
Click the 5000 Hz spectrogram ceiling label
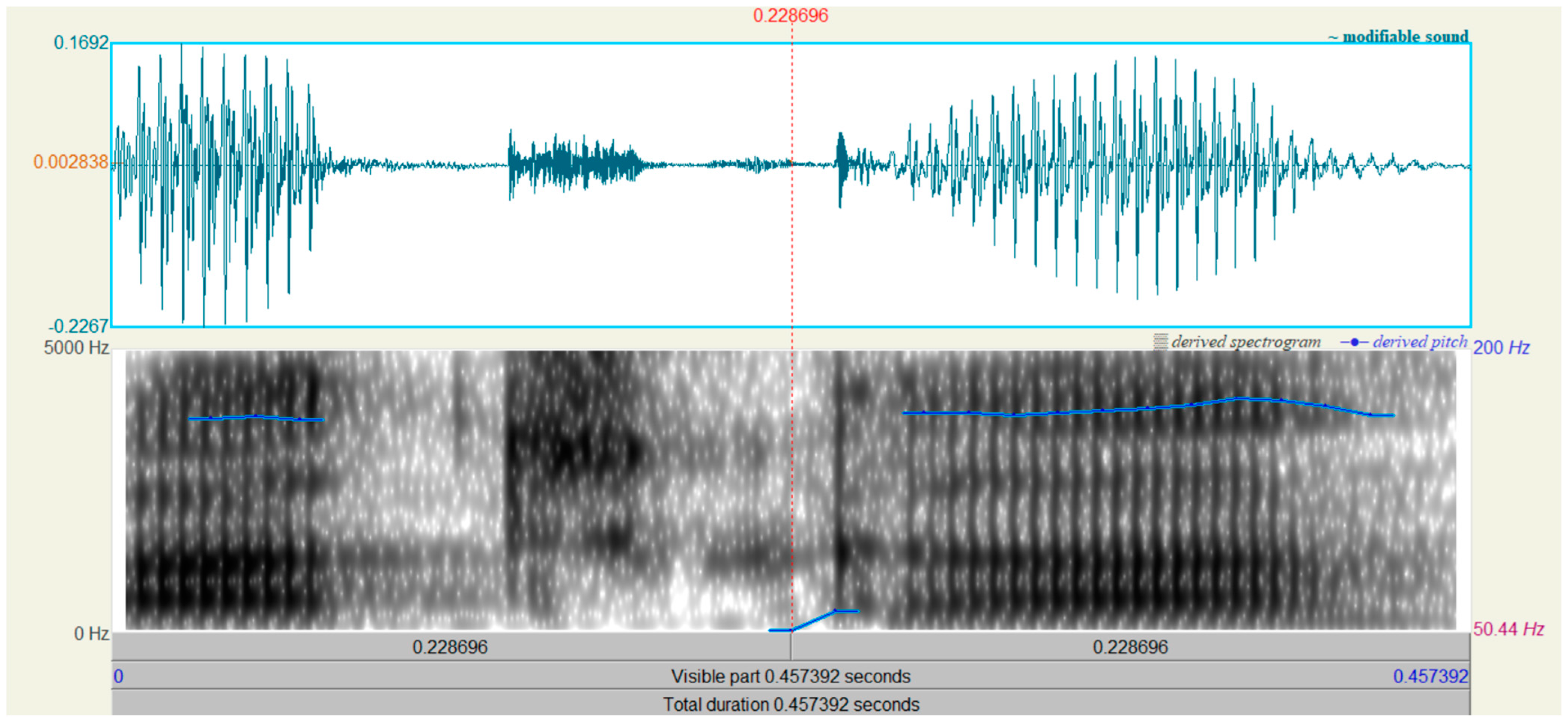coord(76,348)
